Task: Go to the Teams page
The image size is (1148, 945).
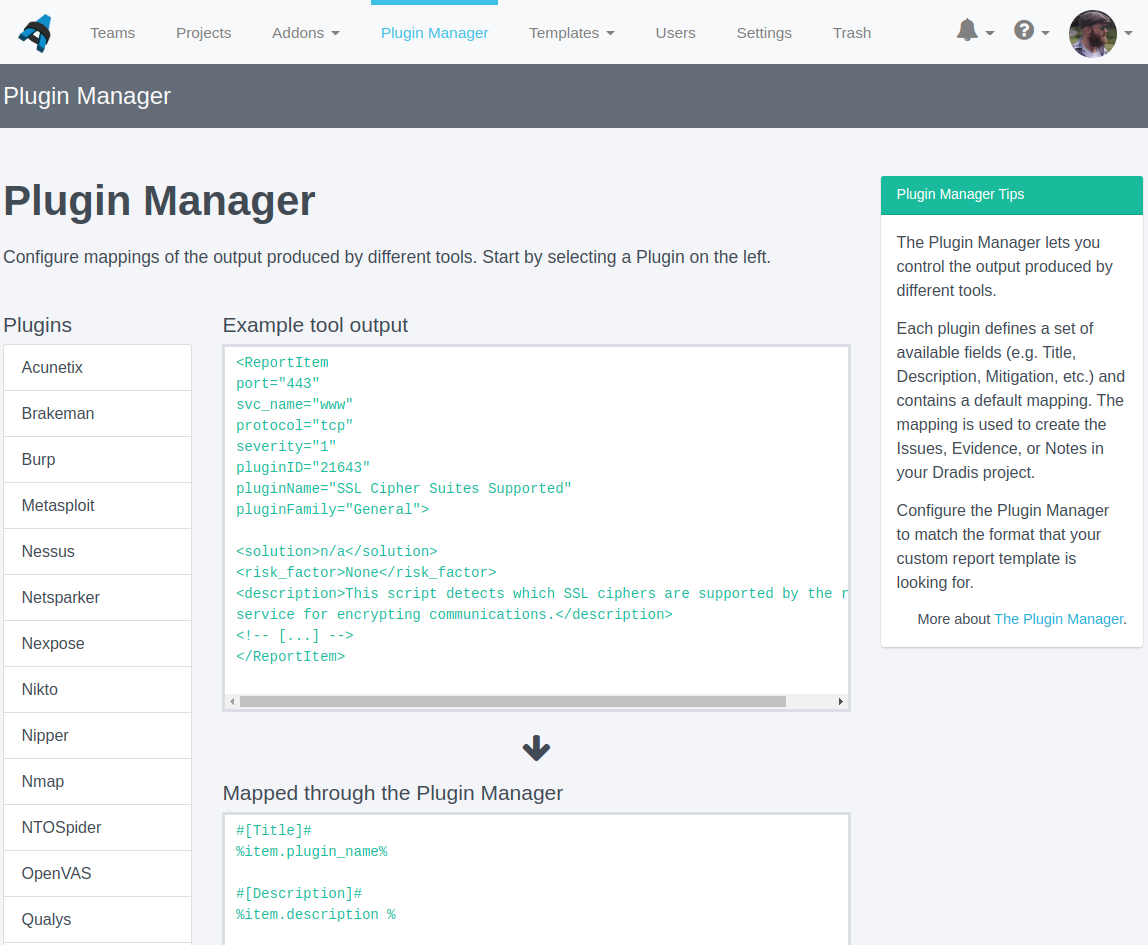Action: click(x=112, y=33)
